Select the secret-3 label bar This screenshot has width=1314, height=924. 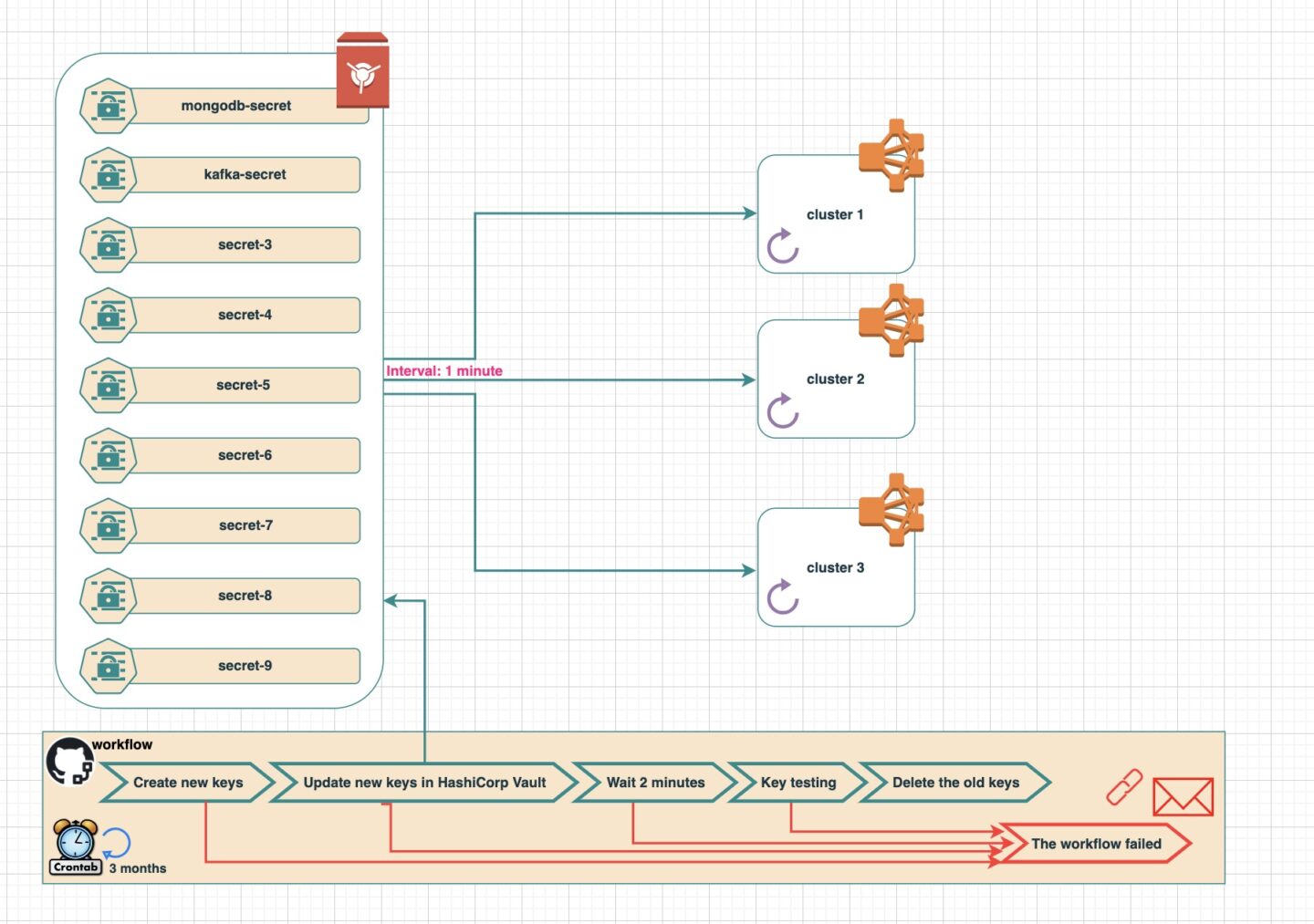pyautogui.click(x=245, y=244)
